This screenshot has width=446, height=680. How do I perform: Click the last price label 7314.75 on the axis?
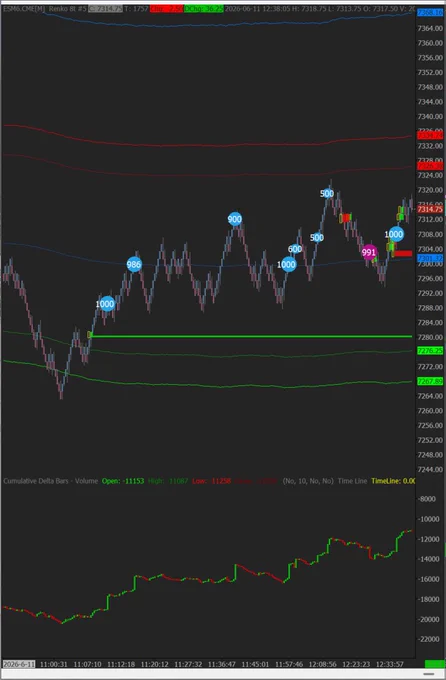[430, 209]
